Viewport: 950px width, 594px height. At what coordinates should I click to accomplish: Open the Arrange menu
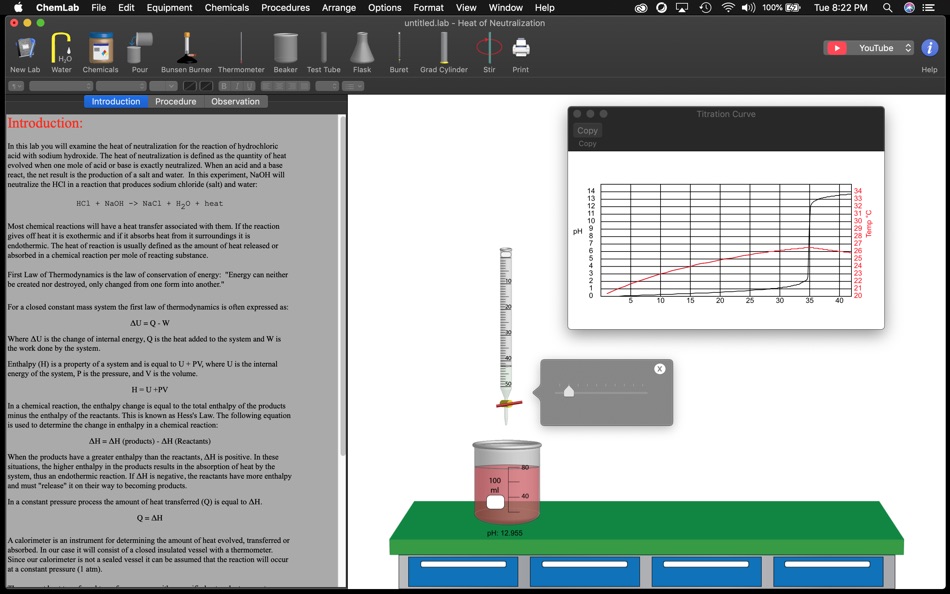pyautogui.click(x=339, y=8)
